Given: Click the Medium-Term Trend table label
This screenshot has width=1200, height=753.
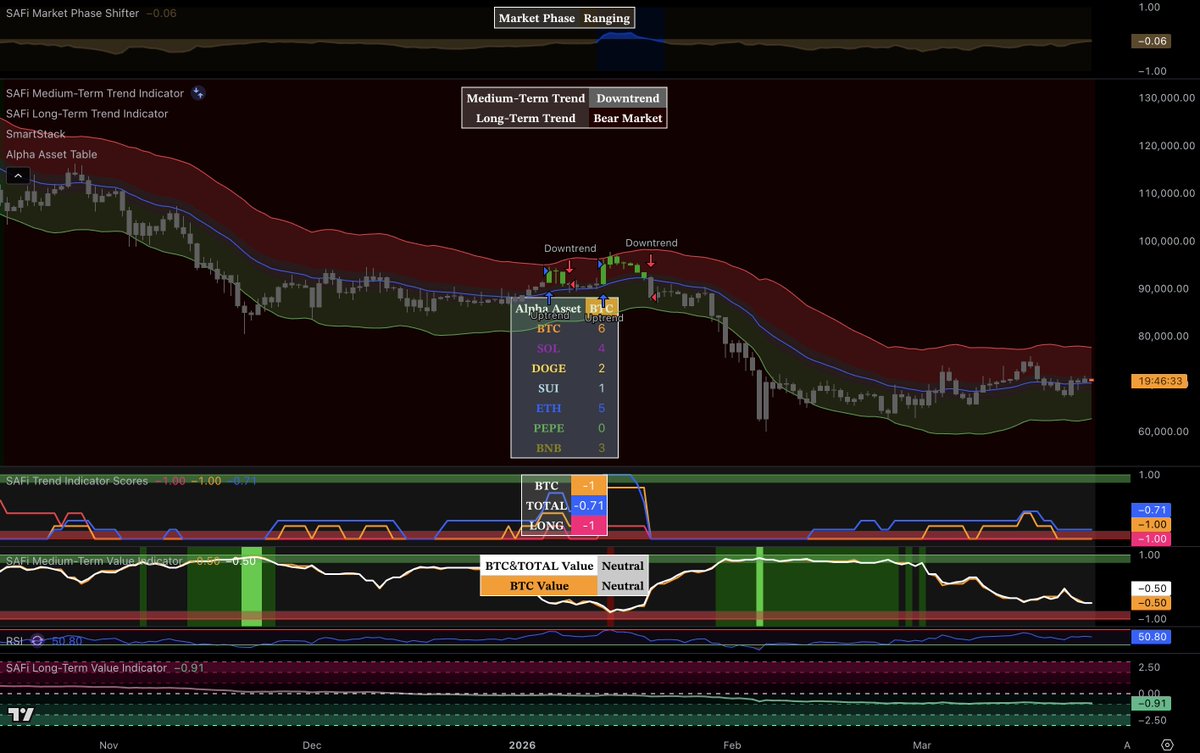Looking at the screenshot, I should click(526, 98).
